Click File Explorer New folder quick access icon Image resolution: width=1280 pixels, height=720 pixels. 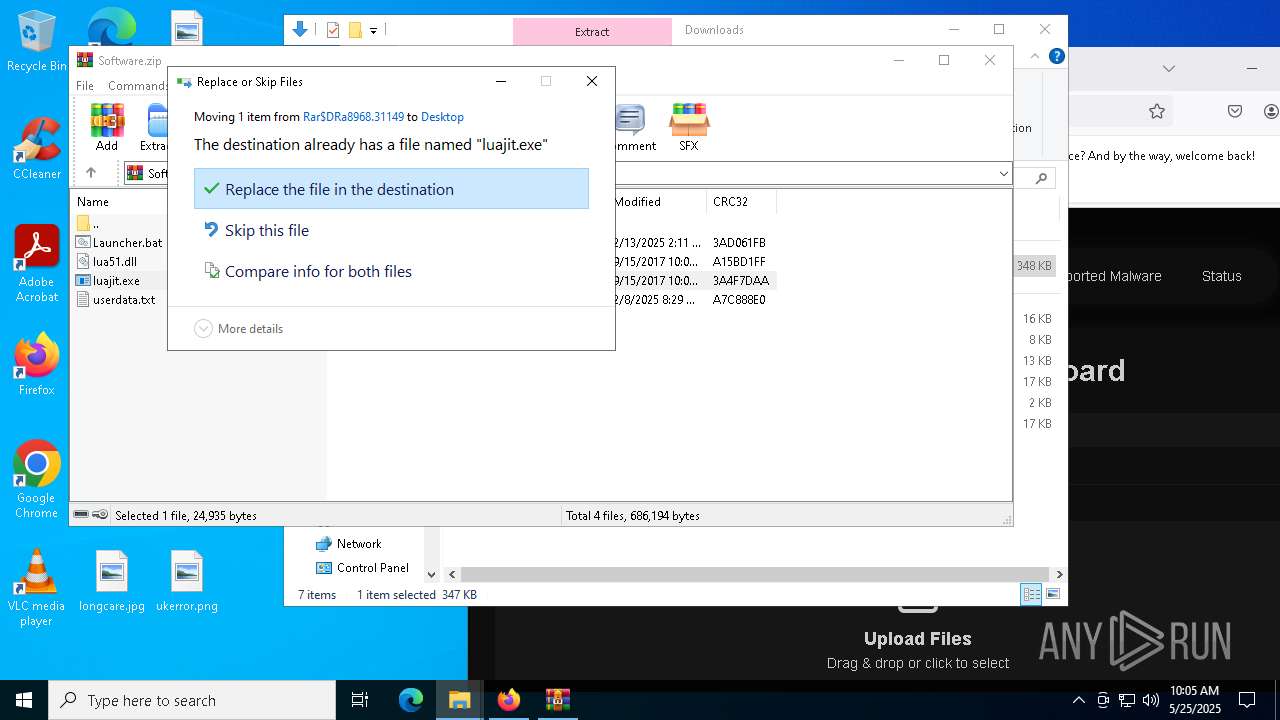point(355,30)
